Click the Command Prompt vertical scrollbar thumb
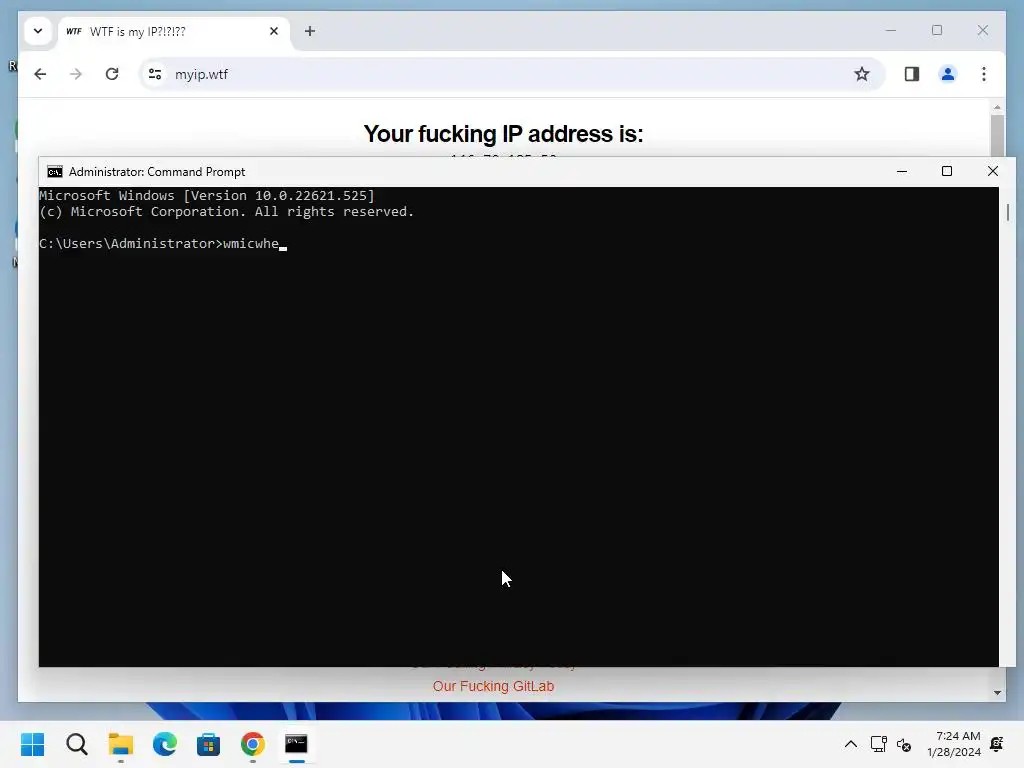This screenshot has width=1024, height=768. [1008, 212]
